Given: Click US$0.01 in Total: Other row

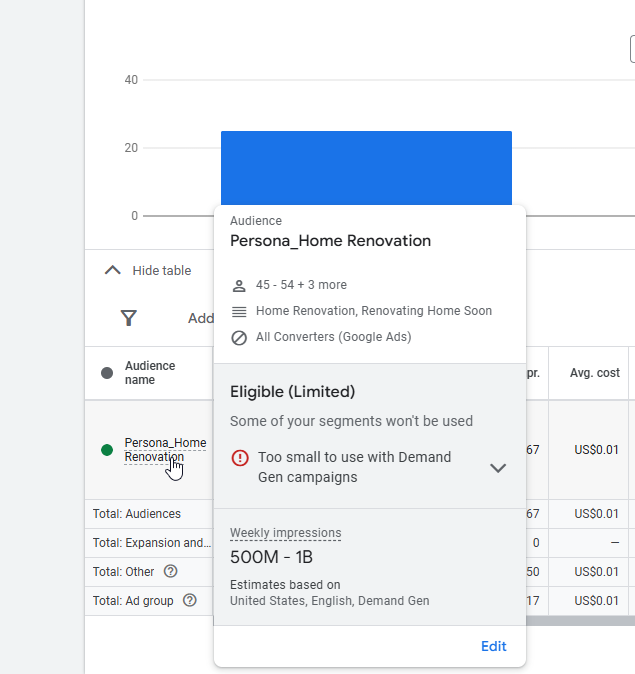Looking at the screenshot, I should [596, 572].
